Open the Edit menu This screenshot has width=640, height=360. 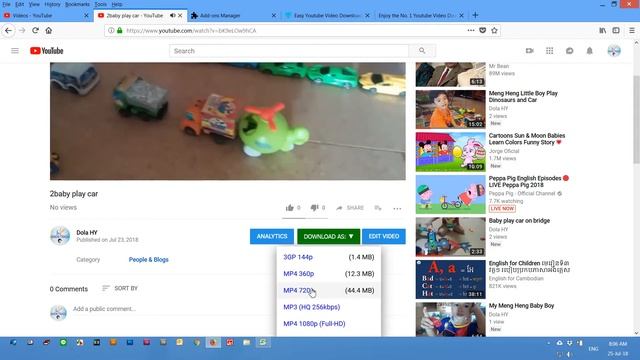coord(20,4)
